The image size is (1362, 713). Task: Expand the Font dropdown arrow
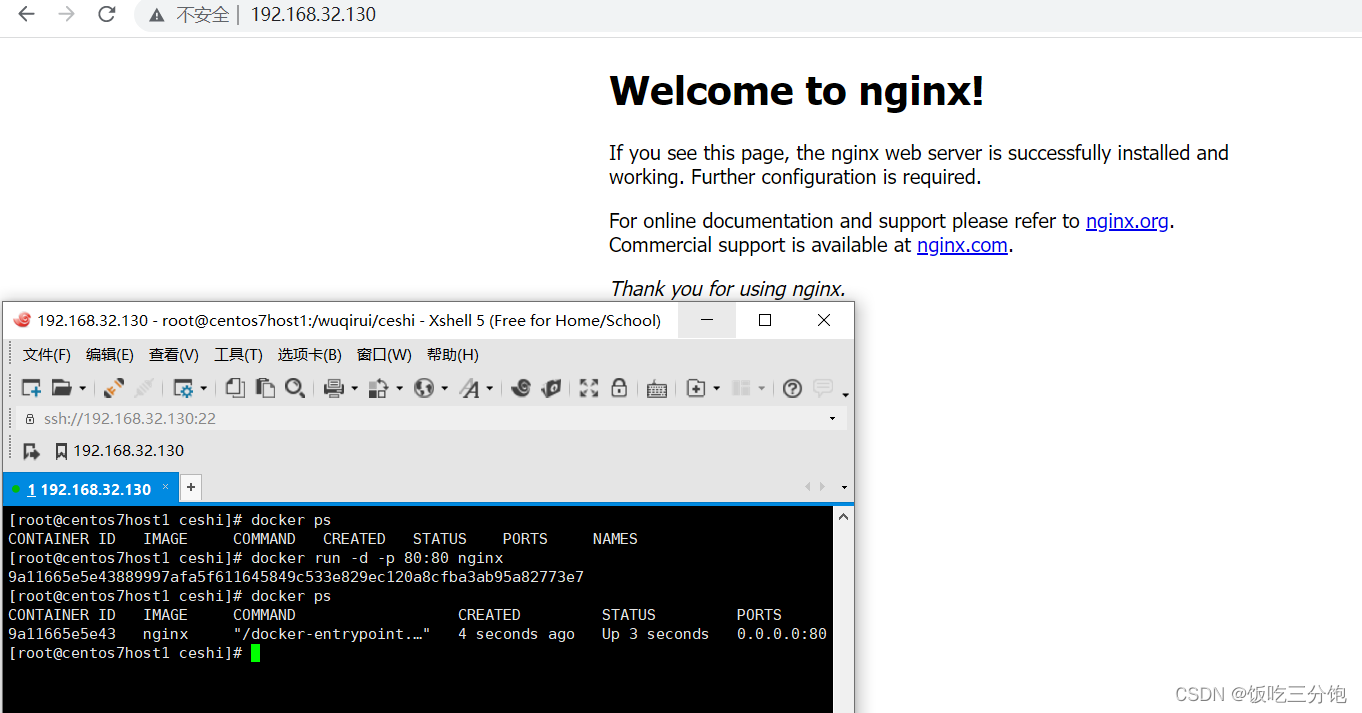pos(489,389)
